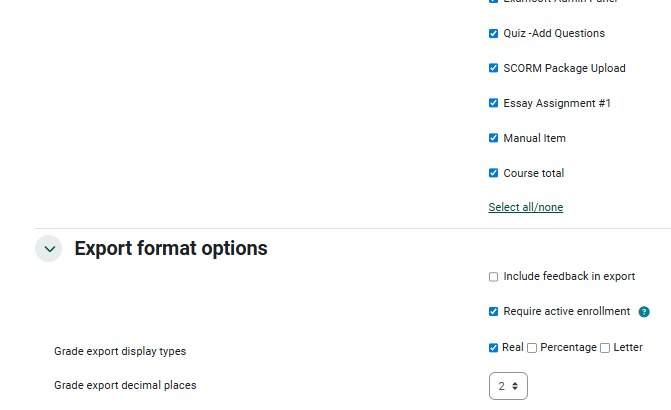Viewport: 671px width, 410px height.
Task: Uncheck SCORM Package Upload checkbox
Action: (x=493, y=68)
